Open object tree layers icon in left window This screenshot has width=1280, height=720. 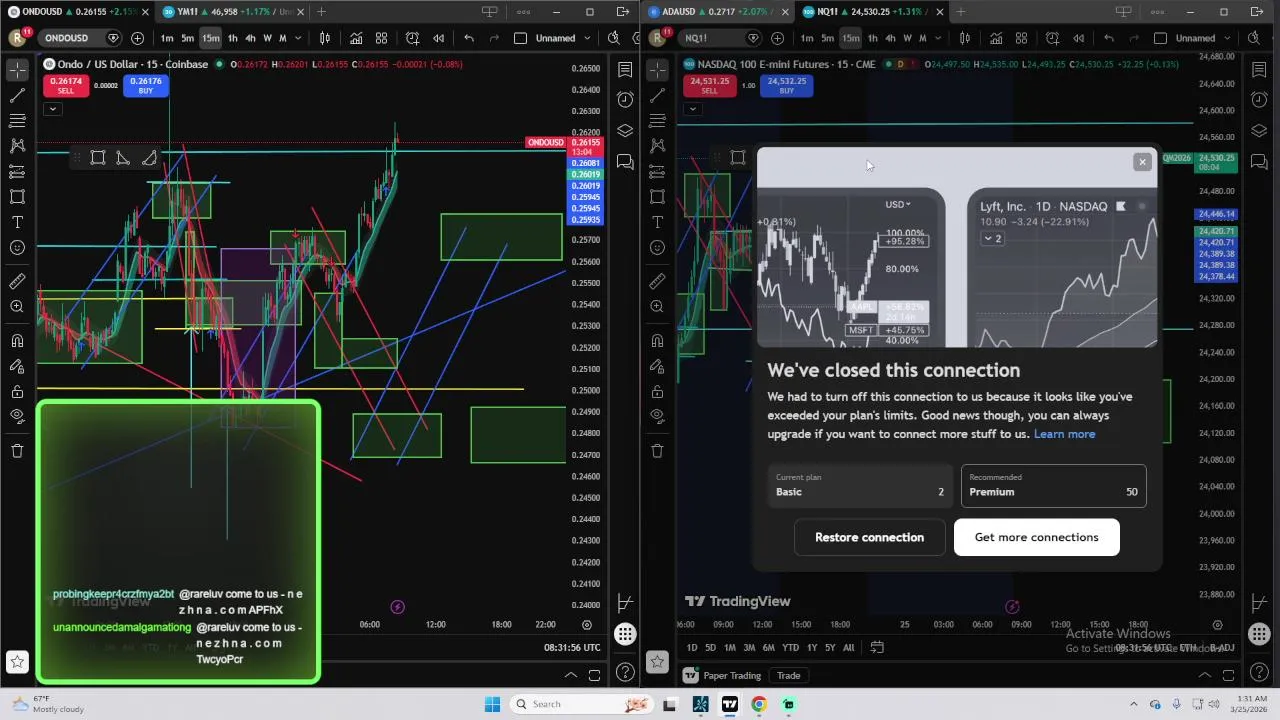click(x=625, y=130)
